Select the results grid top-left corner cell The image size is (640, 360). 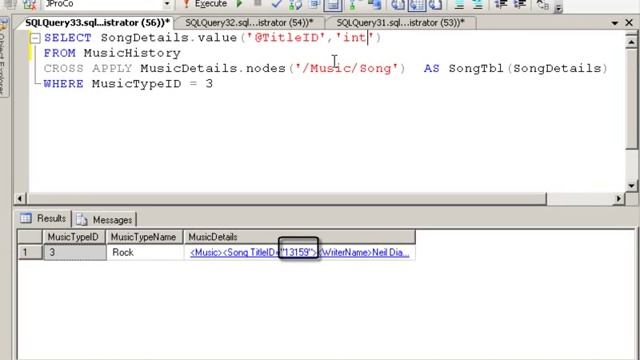[30, 237]
